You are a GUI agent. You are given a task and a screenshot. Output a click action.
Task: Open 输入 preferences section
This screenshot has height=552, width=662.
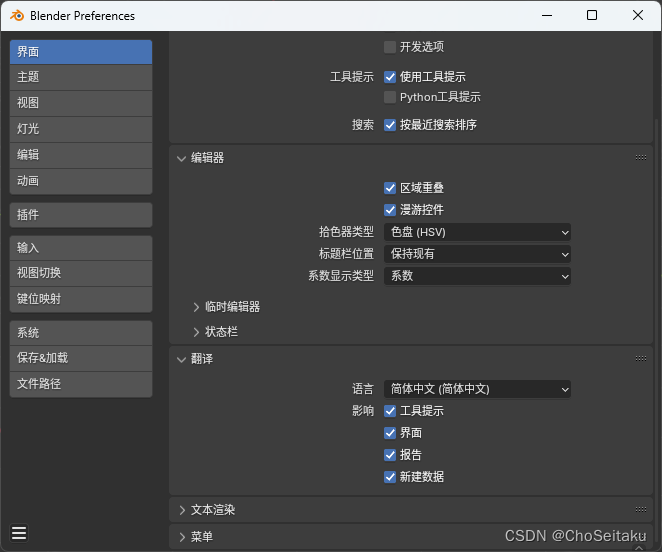pos(81,248)
